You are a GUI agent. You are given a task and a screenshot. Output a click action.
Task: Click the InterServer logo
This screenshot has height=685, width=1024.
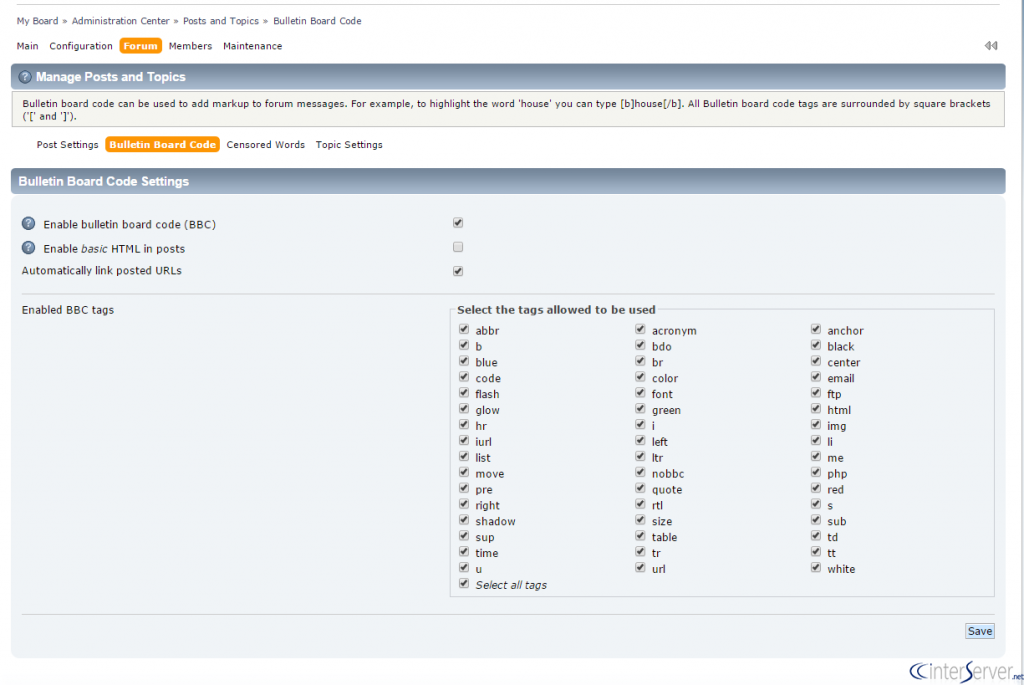[965, 671]
